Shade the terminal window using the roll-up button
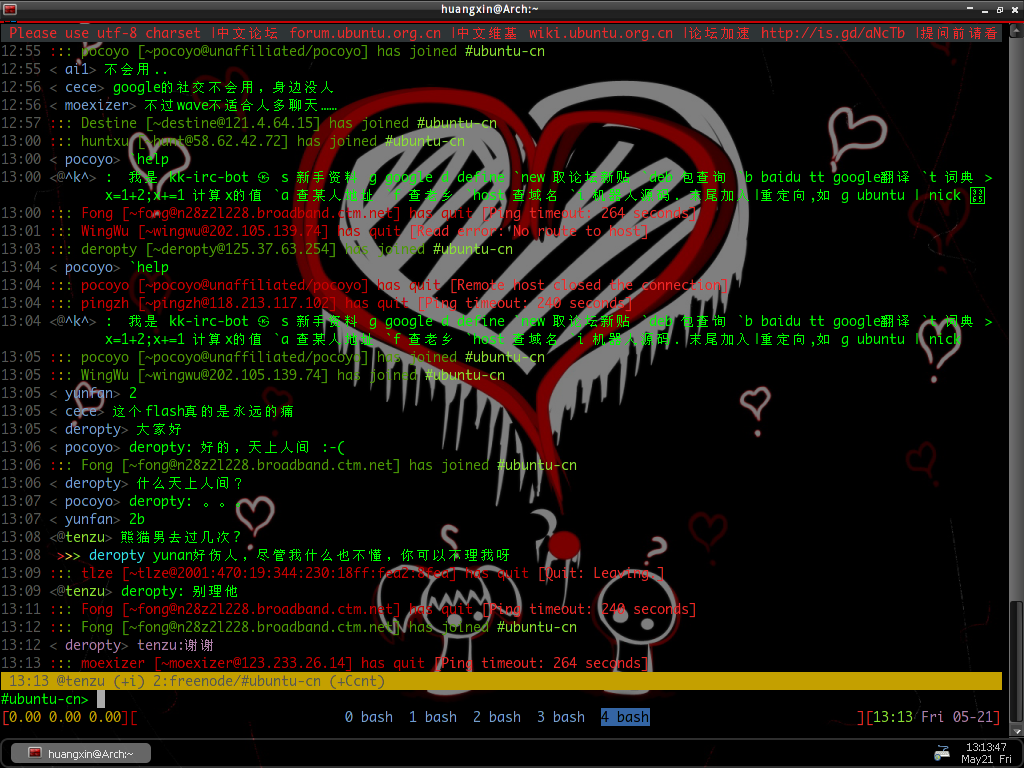The height and width of the screenshot is (768, 1024). (x=970, y=9)
